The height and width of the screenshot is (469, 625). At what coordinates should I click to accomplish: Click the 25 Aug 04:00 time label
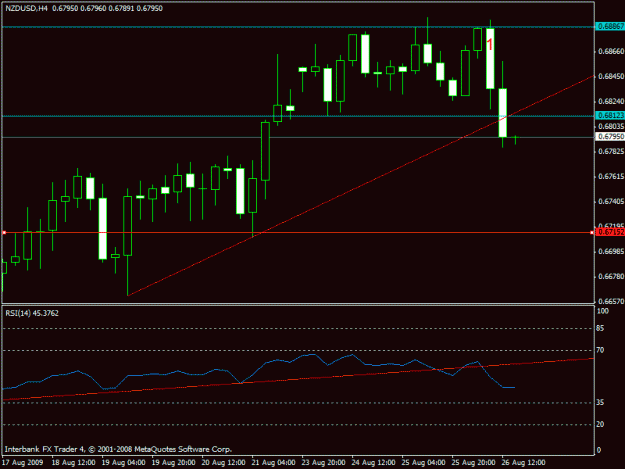424,463
